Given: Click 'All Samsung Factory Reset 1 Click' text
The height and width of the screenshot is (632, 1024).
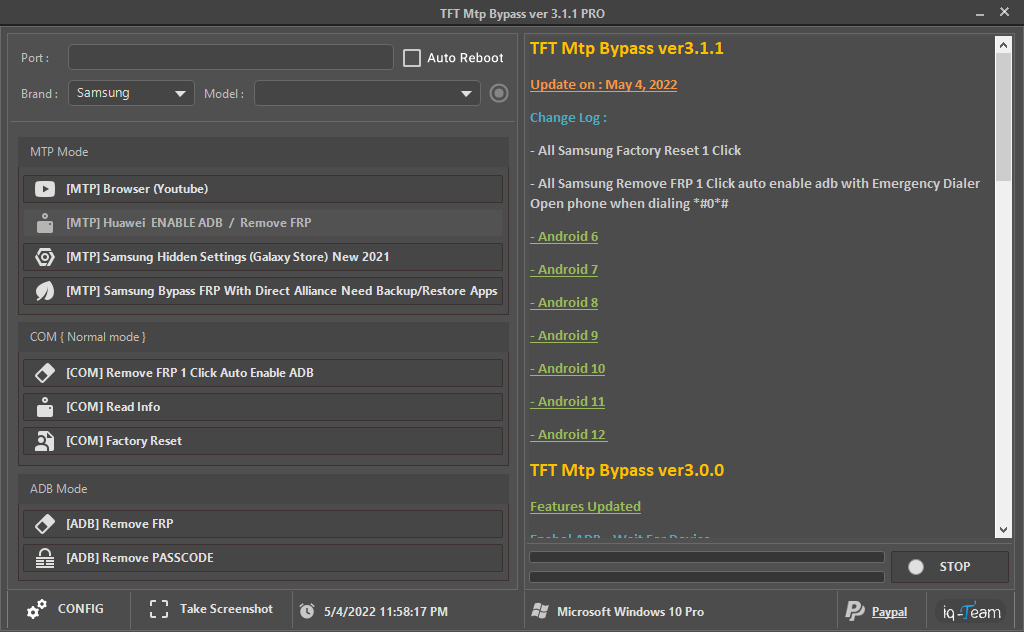Looking at the screenshot, I should (x=639, y=151).
